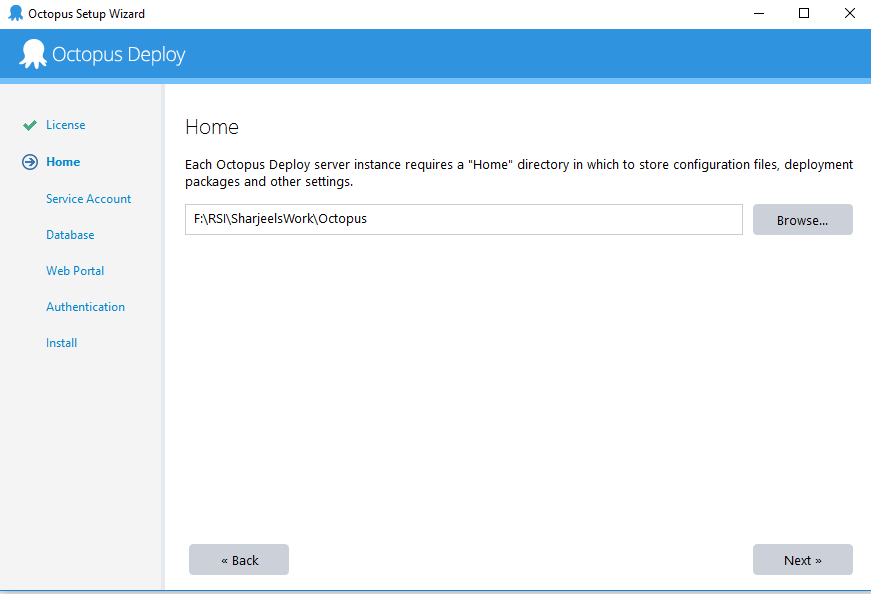Close the Octopus Setup Wizard

point(849,13)
